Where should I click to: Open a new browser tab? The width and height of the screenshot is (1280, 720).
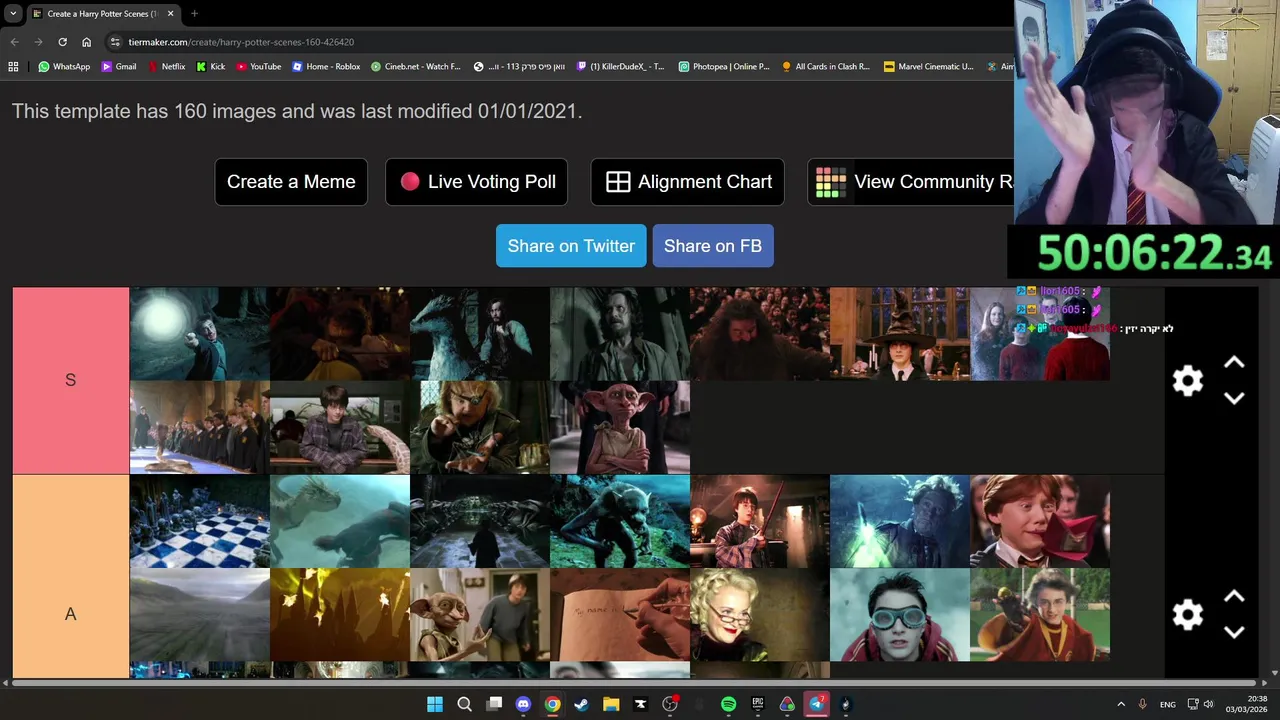point(194,14)
